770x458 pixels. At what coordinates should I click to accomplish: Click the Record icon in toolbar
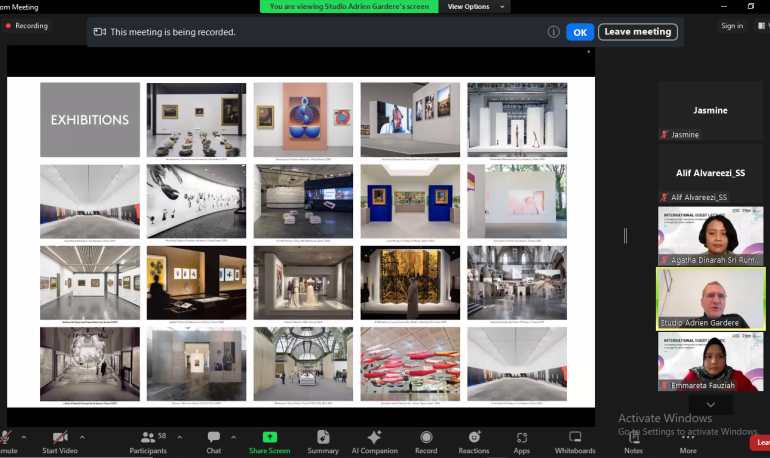426,437
